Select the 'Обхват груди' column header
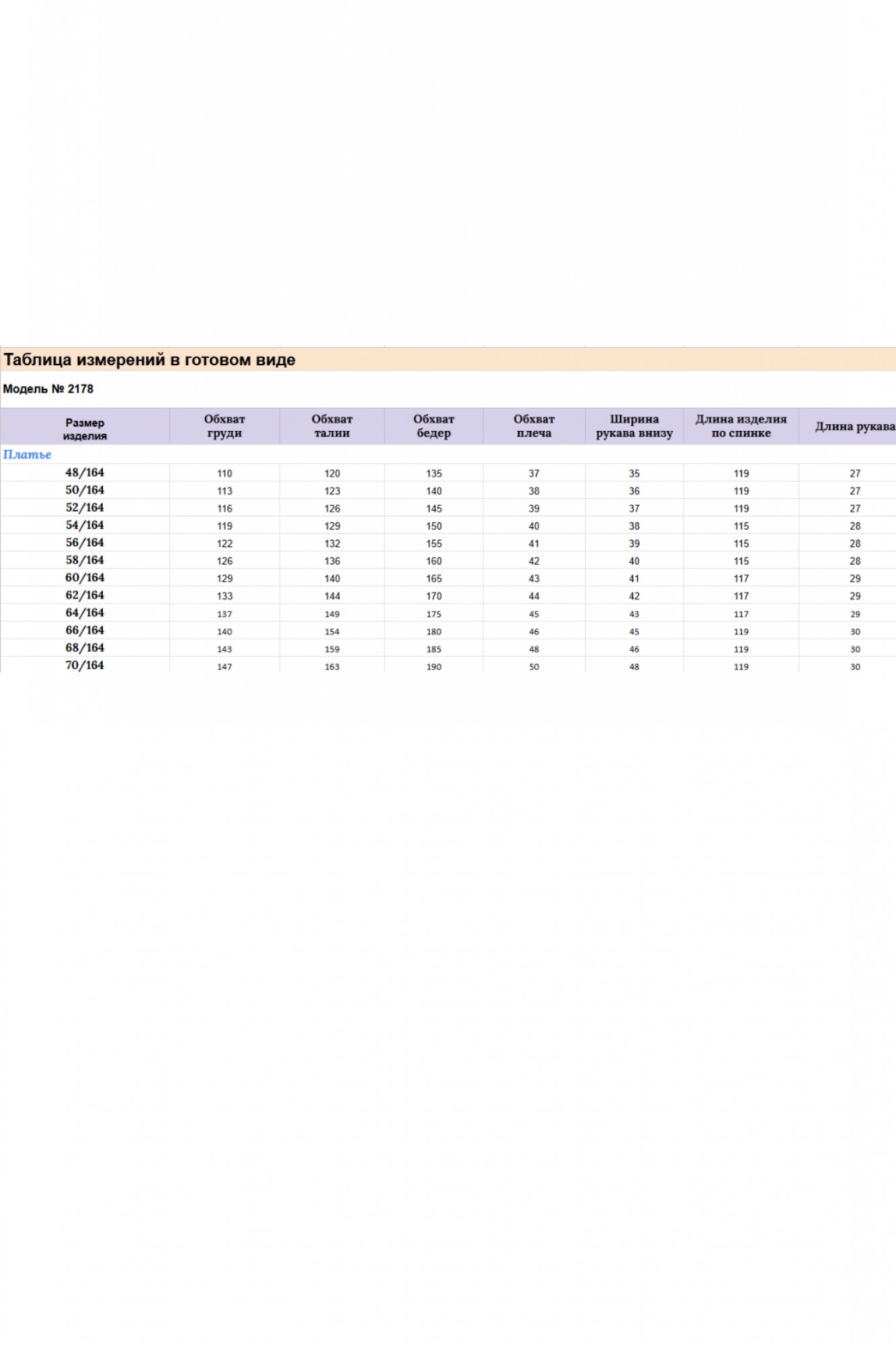The image size is (896, 1345). click(x=225, y=426)
